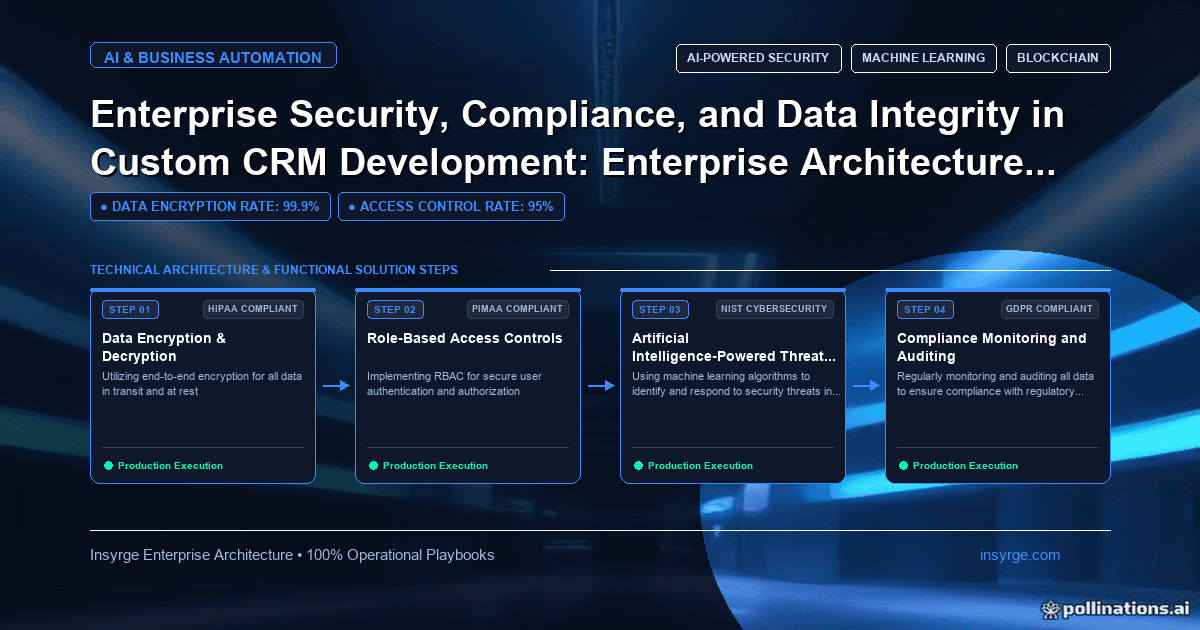The image size is (1200, 630).
Task: Click the ACCESS CONTROL RATE: 95% badge
Action: [x=452, y=207]
